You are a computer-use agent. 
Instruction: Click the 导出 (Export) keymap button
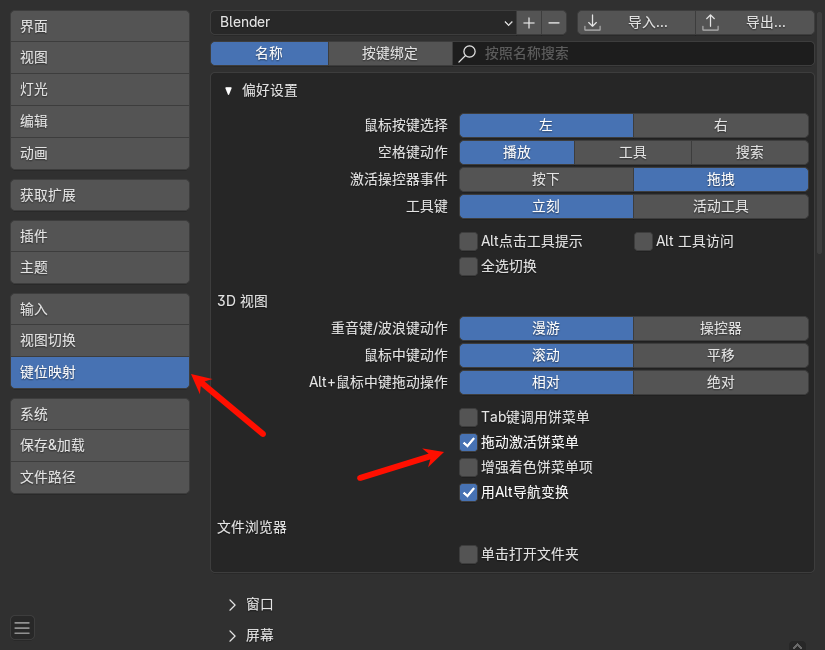(754, 23)
